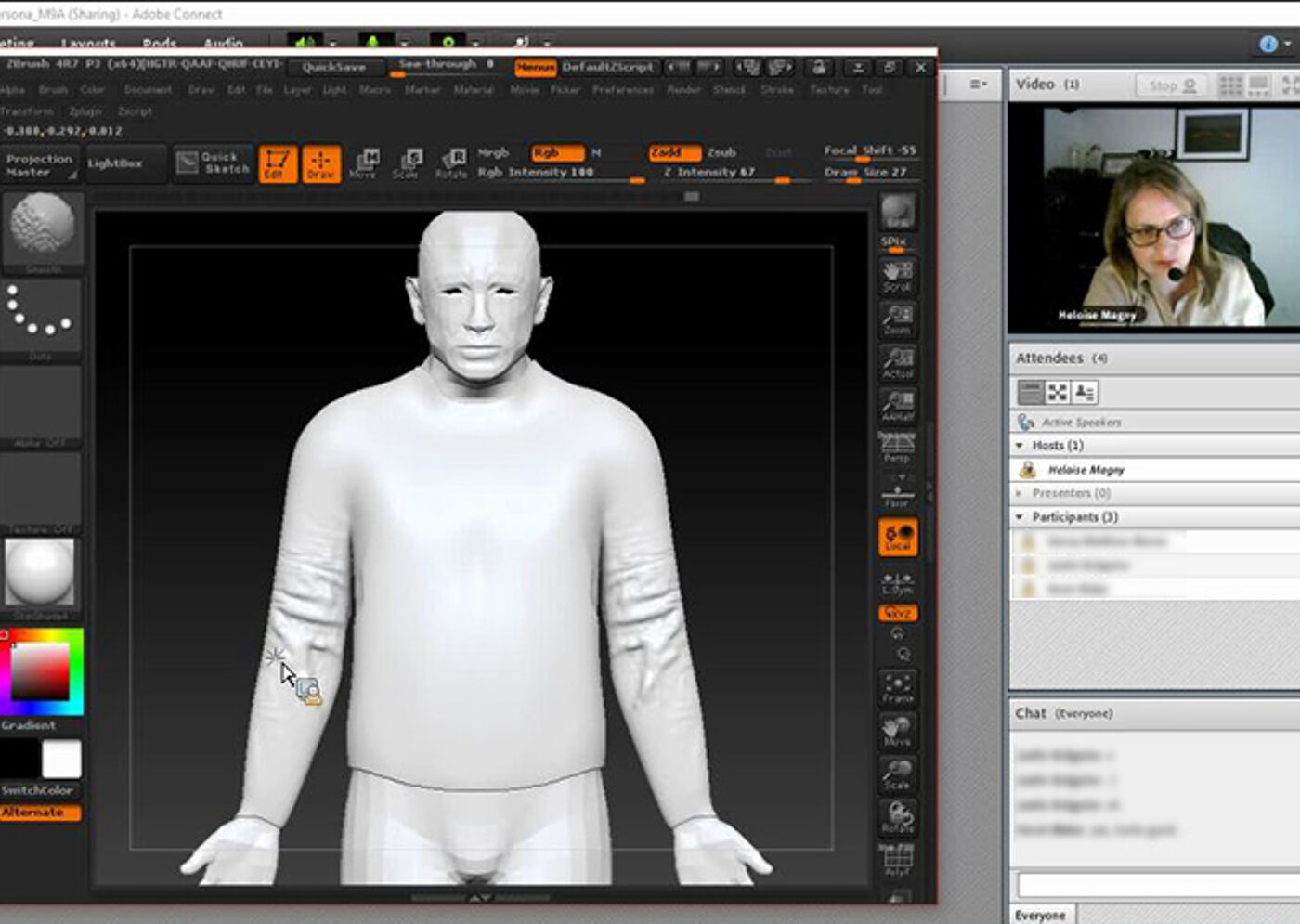Toggle XYZ rotation mode

coord(898,613)
